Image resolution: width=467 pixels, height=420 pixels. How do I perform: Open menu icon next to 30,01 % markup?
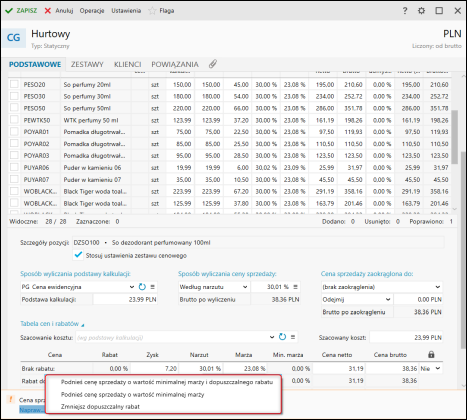click(295, 287)
